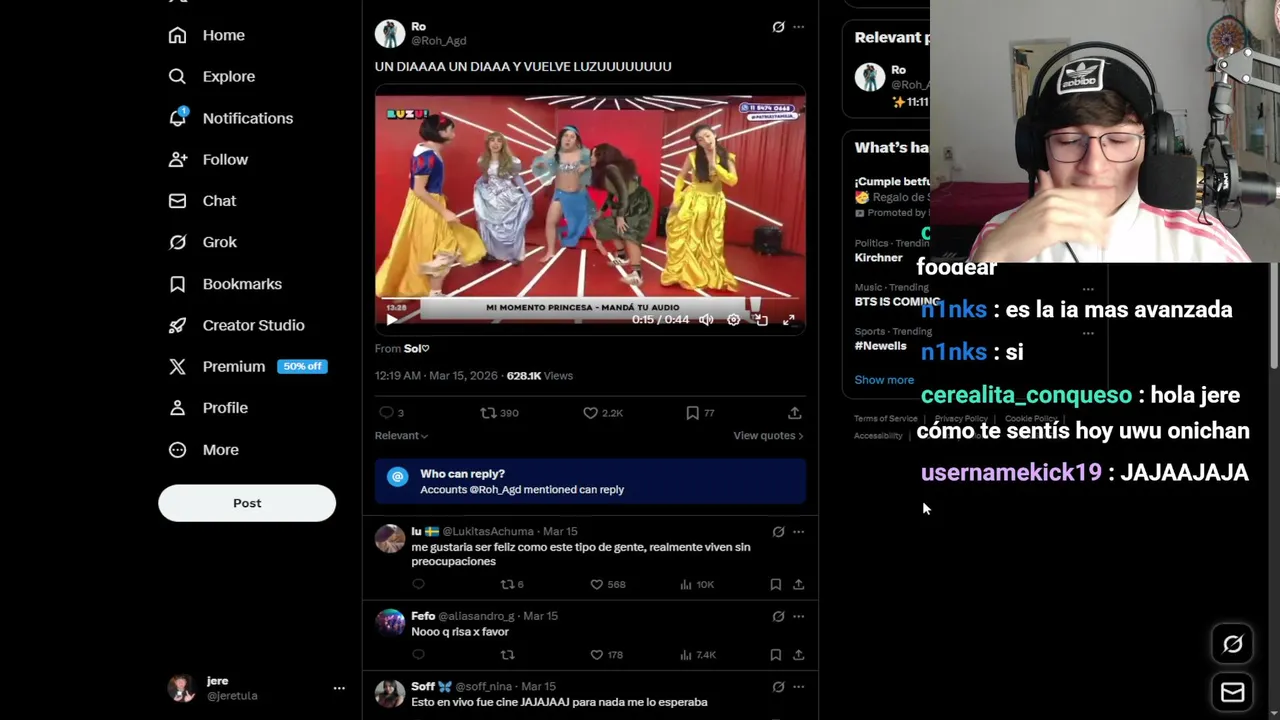Share Iu's reply
Image resolution: width=1280 pixels, height=720 pixels.
[x=798, y=584]
